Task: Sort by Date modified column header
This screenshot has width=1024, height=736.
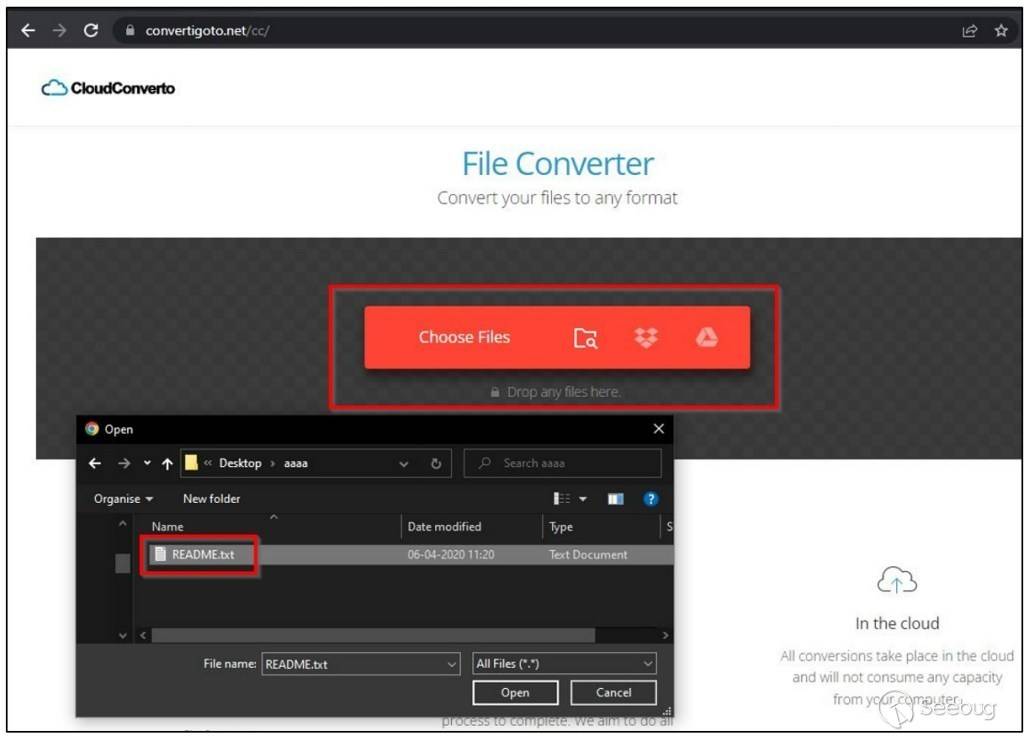Action: click(444, 526)
